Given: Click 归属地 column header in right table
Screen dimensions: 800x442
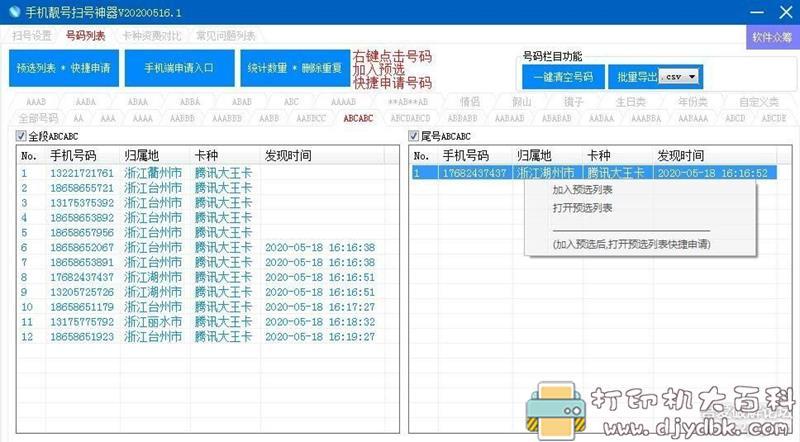Looking at the screenshot, I should tap(534, 156).
